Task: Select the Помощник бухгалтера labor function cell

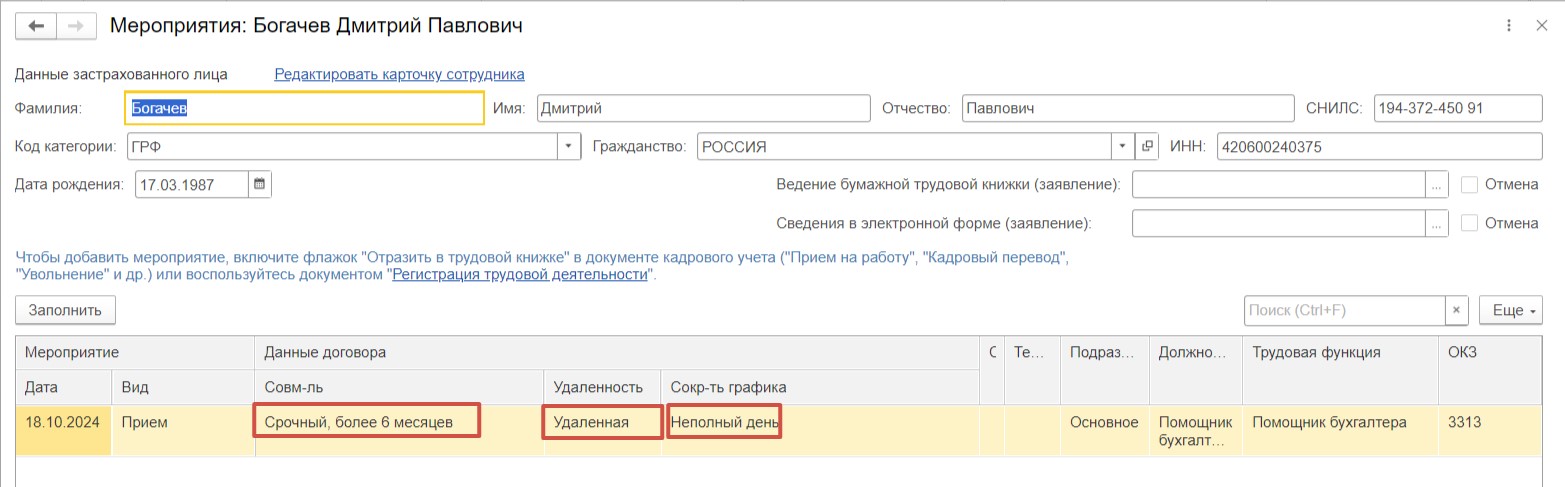Action: coord(1340,430)
